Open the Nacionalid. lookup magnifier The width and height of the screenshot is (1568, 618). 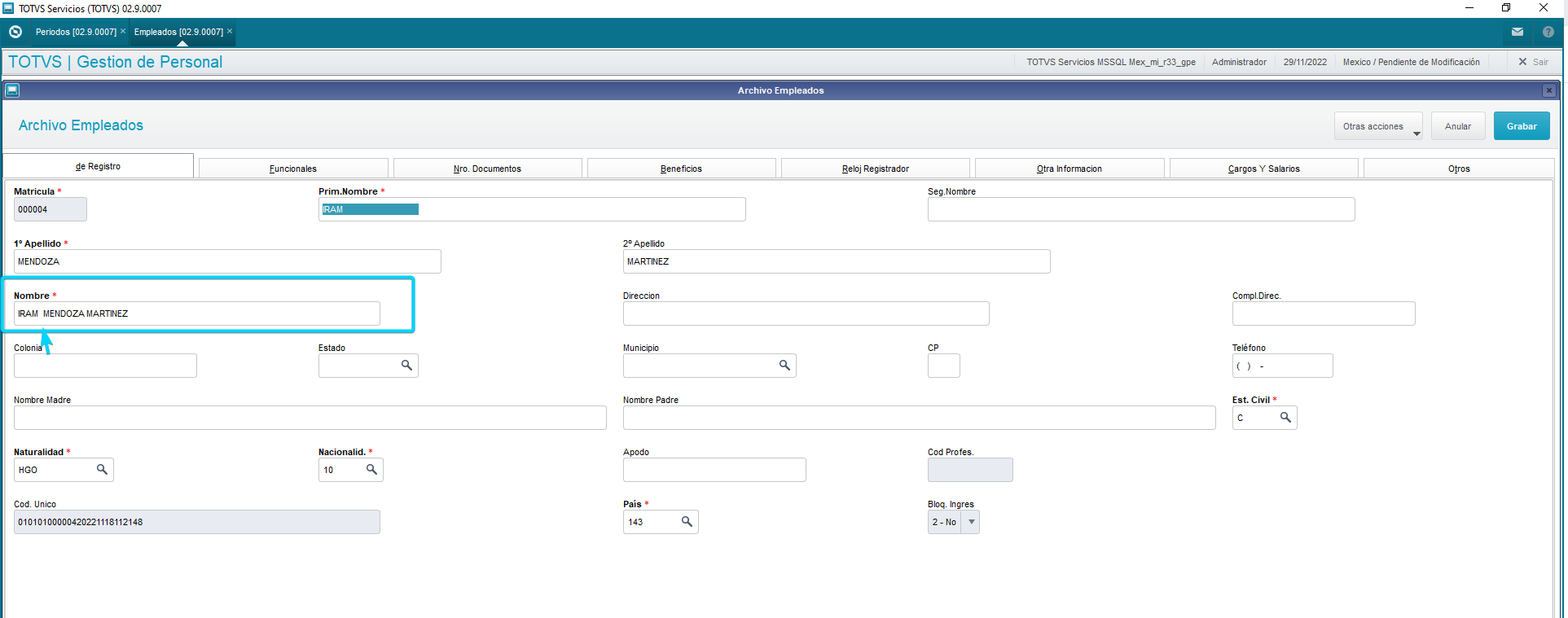pyautogui.click(x=371, y=470)
